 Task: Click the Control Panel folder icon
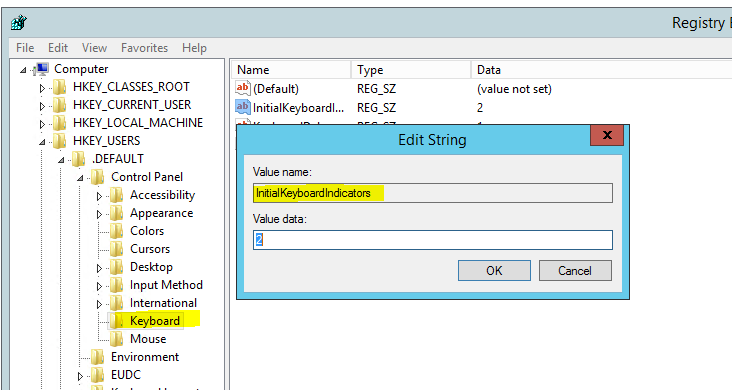click(x=97, y=177)
